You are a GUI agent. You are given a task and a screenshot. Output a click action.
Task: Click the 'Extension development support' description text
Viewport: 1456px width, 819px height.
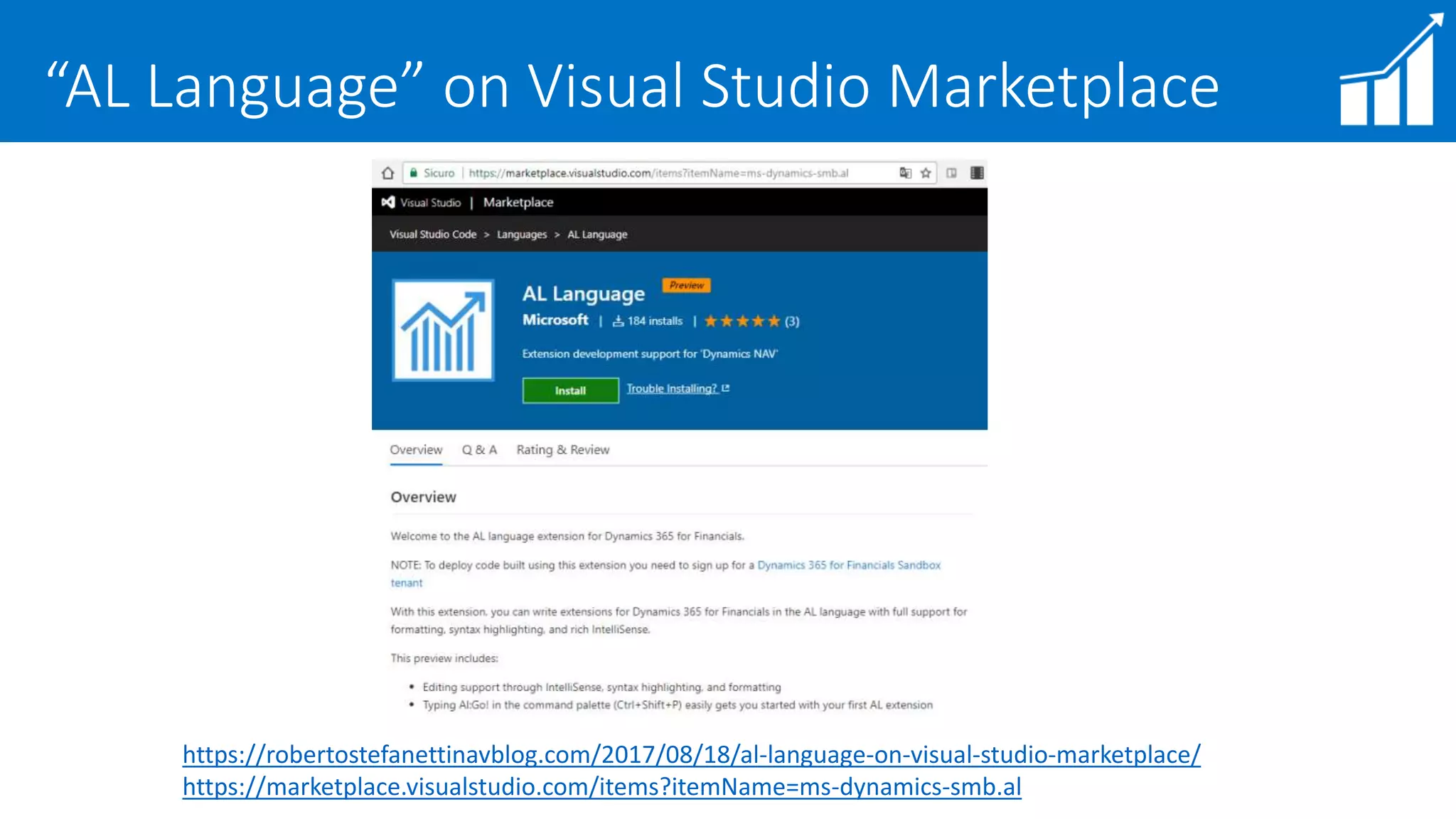tap(650, 354)
